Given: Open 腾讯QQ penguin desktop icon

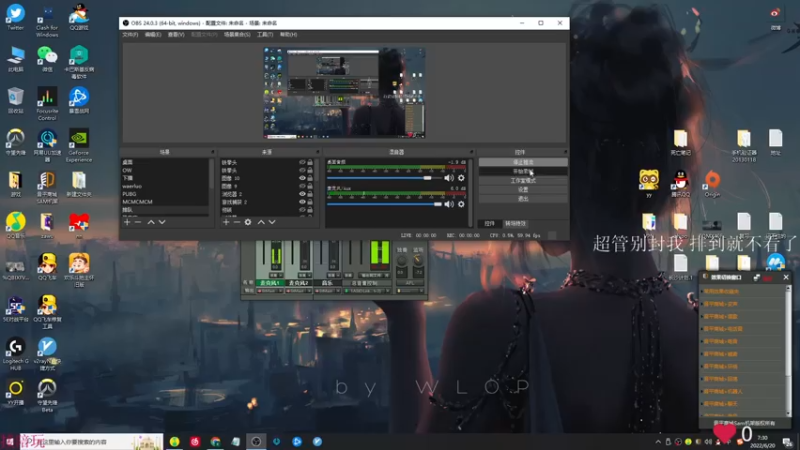Looking at the screenshot, I should [x=680, y=184].
